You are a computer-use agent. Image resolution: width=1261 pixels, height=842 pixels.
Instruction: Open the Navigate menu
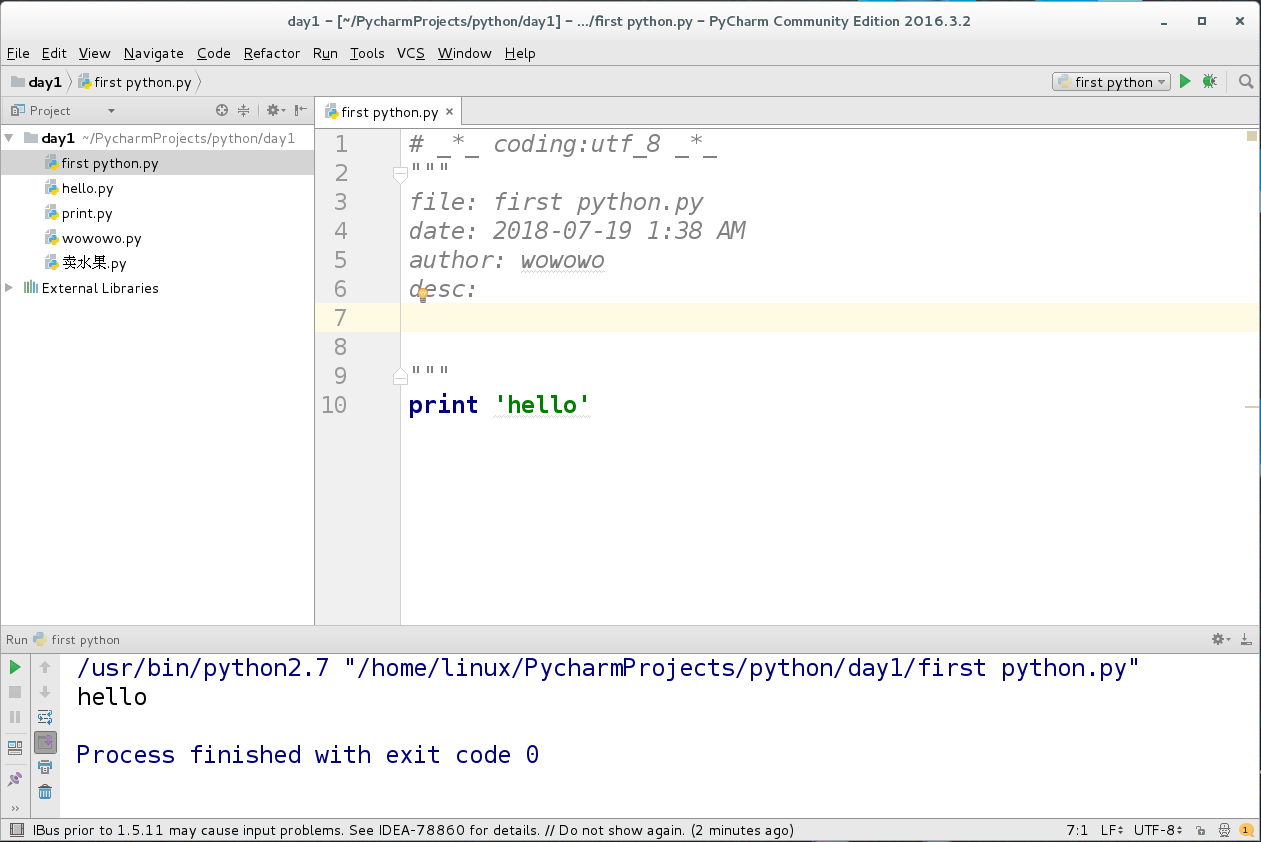click(154, 53)
